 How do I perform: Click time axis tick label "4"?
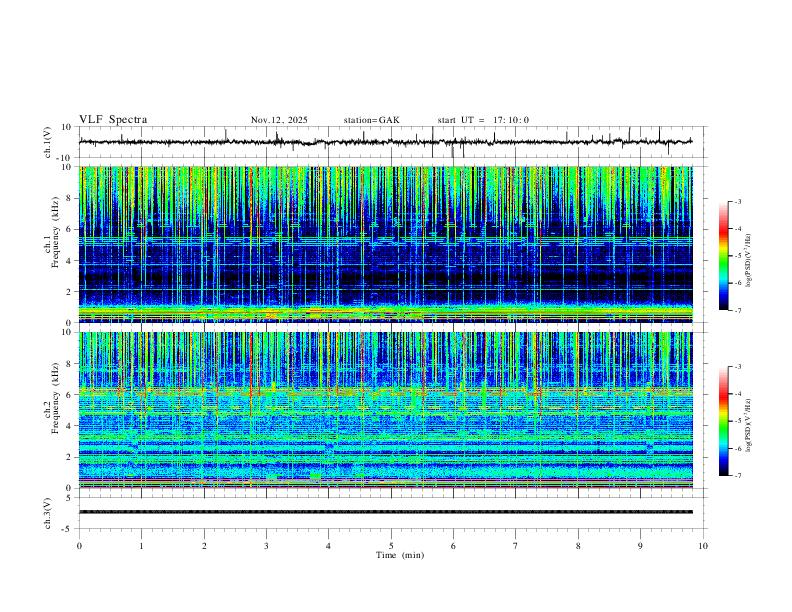[x=329, y=546]
